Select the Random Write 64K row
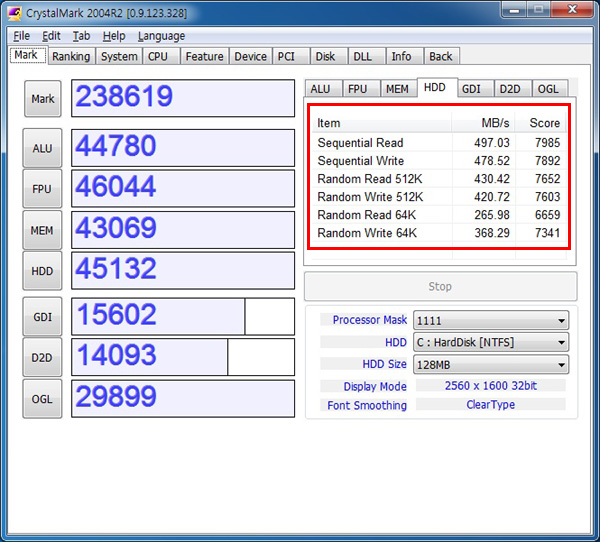The image size is (600, 542). [439, 233]
